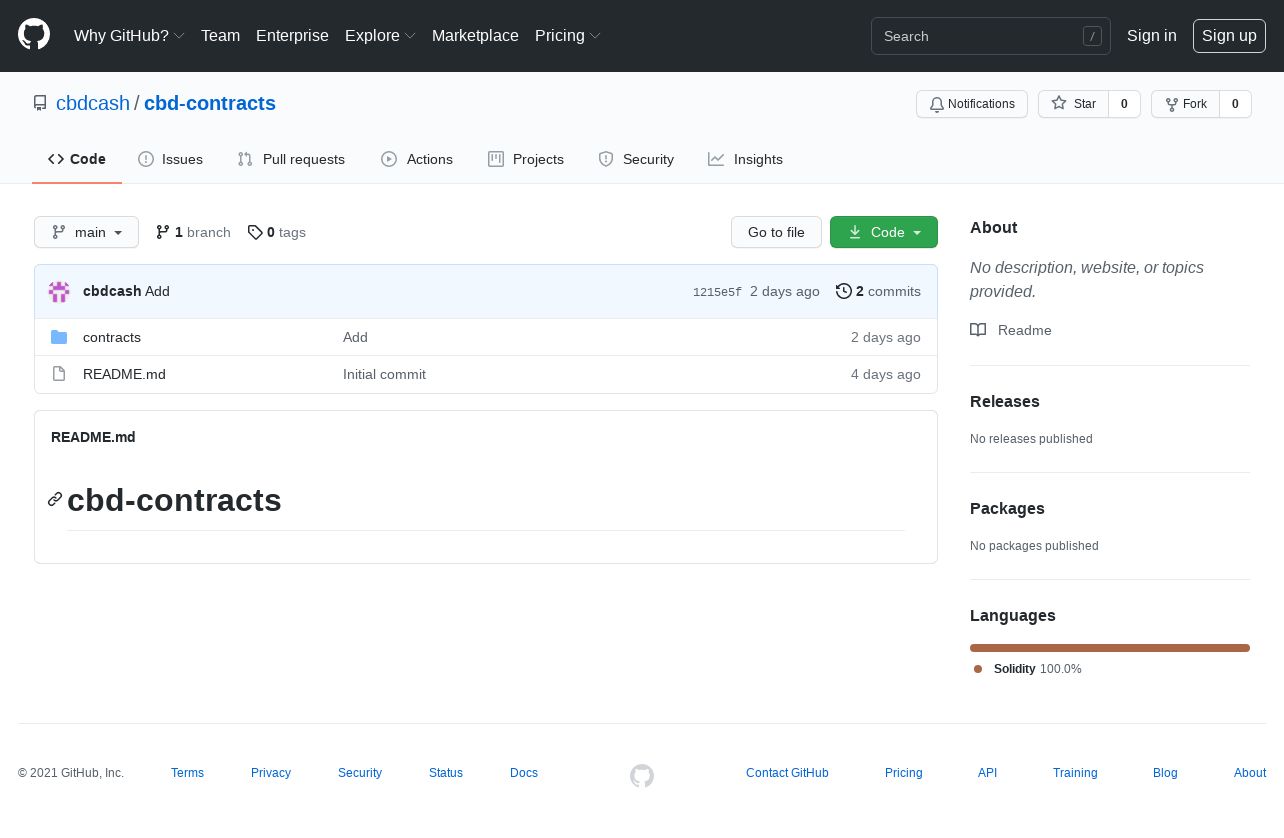Click the contracts folder icon
Image resolution: width=1284 pixels, height=838 pixels.
click(x=59, y=337)
